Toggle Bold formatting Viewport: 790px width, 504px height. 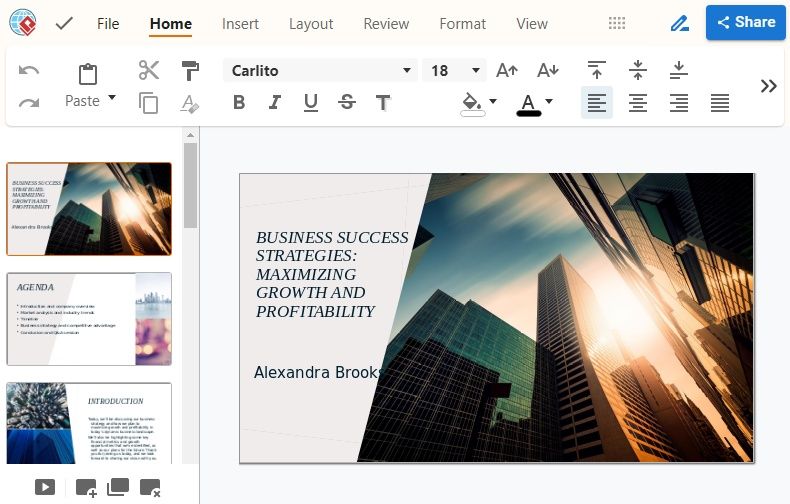coord(239,103)
